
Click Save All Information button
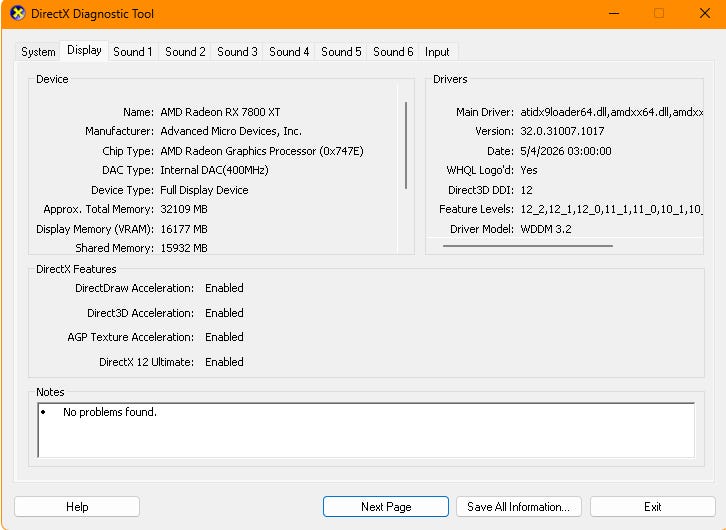coord(519,507)
